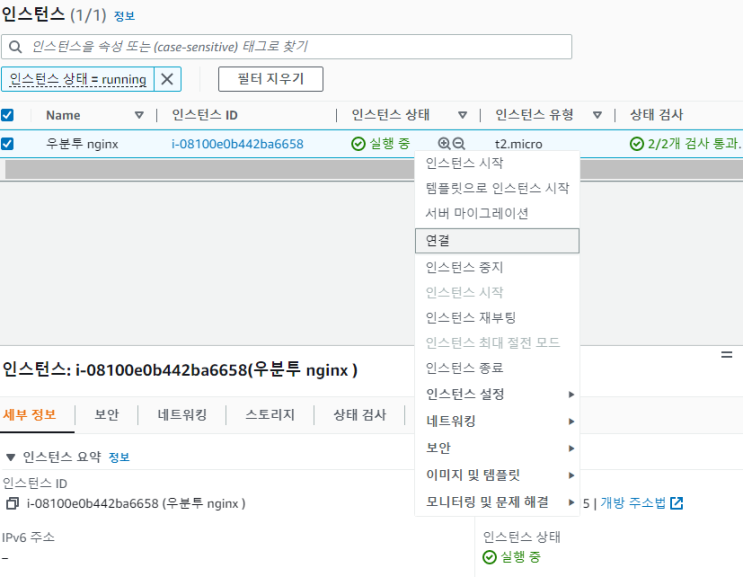743x577 pixels.
Task: Choose 인스턴스 종료 from the menu
Action: [497, 368]
